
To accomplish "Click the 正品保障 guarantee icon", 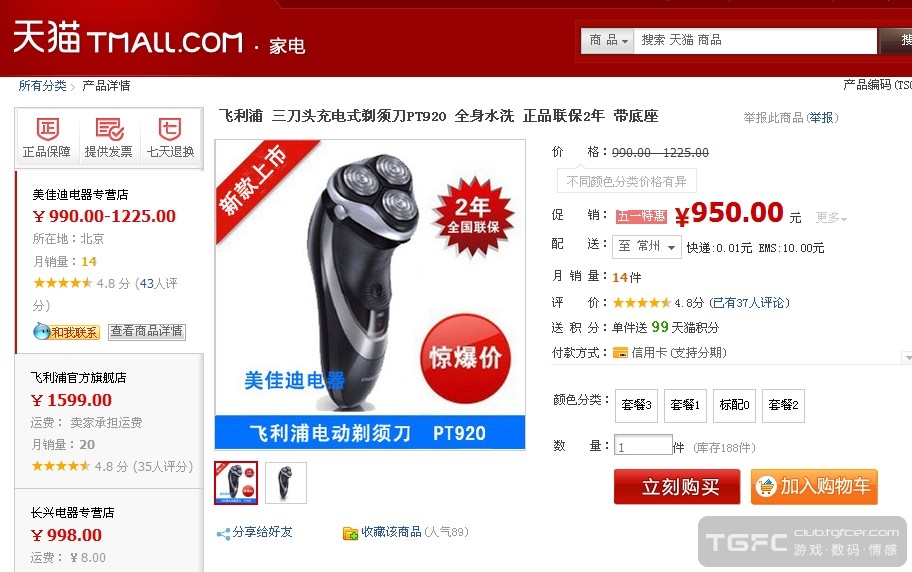I will pyautogui.click(x=47, y=129).
